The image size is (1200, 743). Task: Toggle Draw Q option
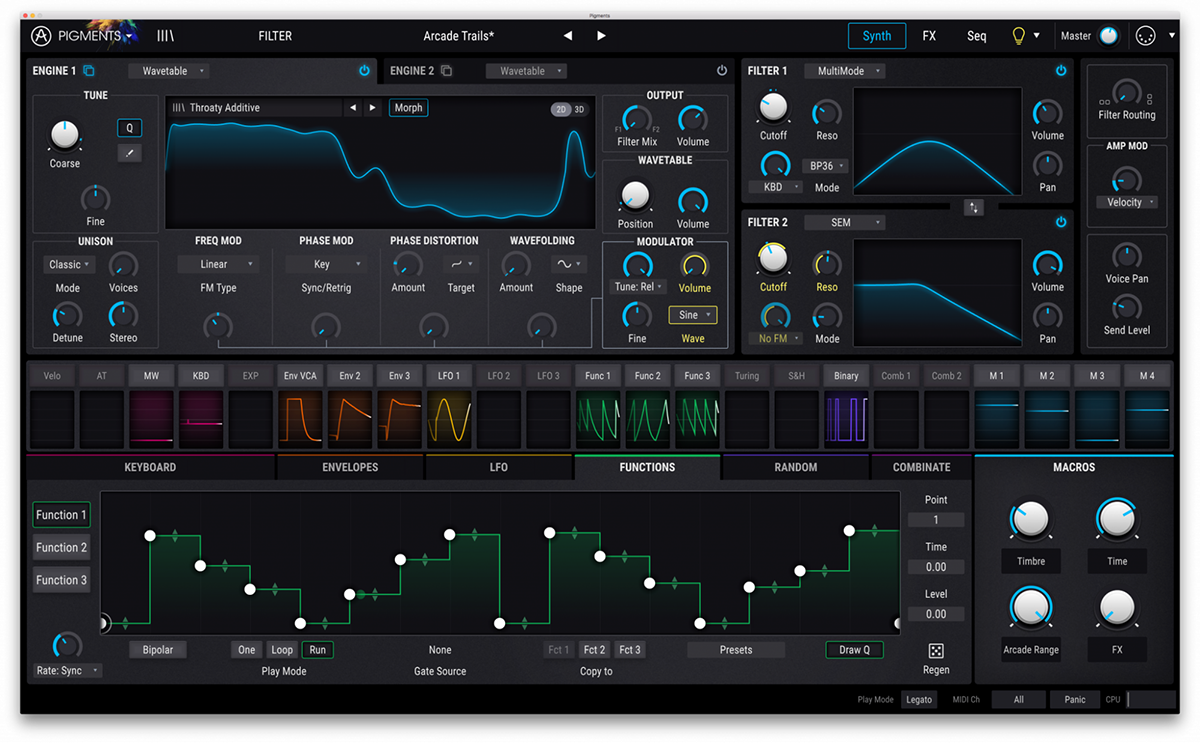click(854, 650)
